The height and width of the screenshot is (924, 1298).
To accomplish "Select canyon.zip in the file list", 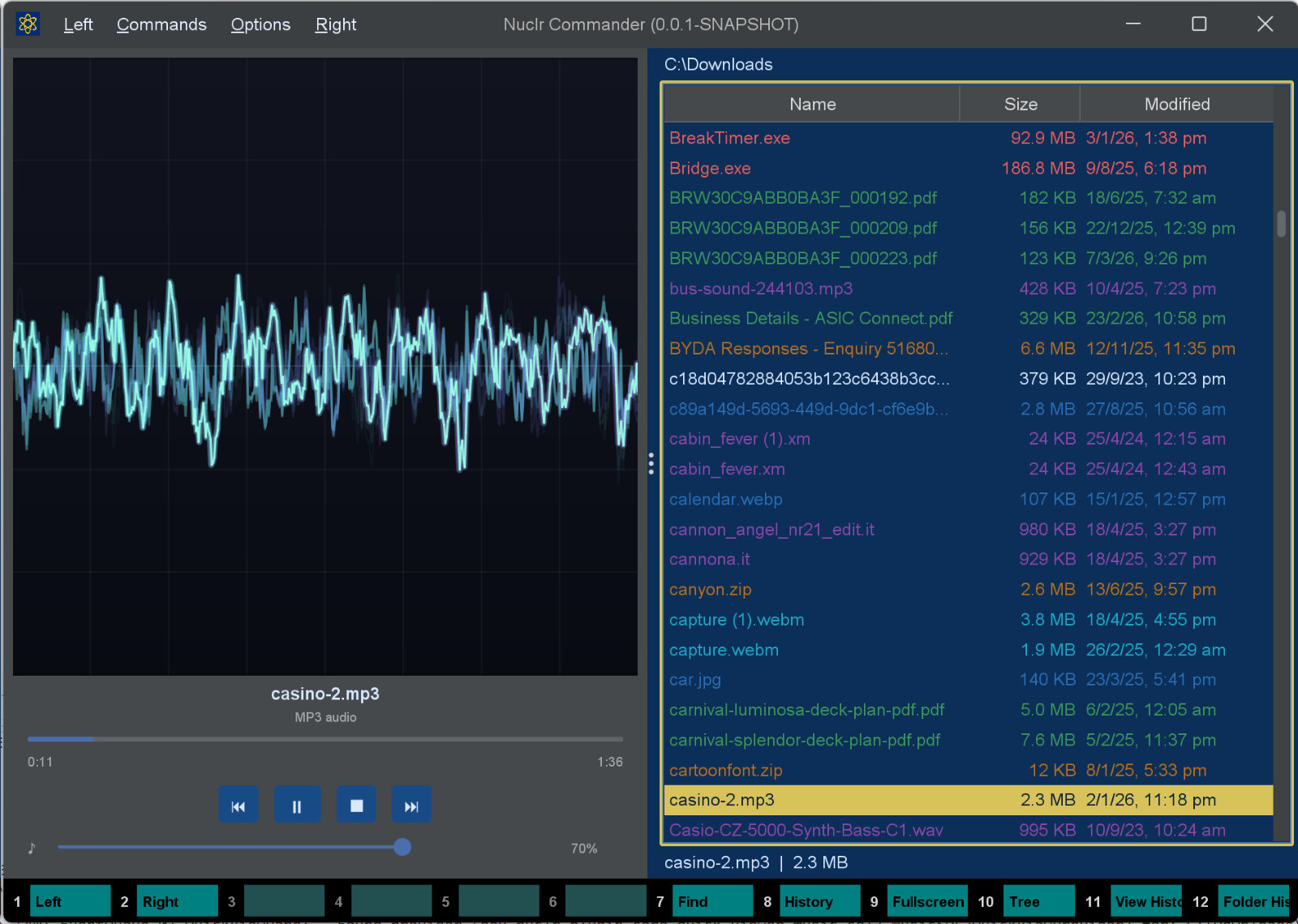I will click(x=969, y=589).
